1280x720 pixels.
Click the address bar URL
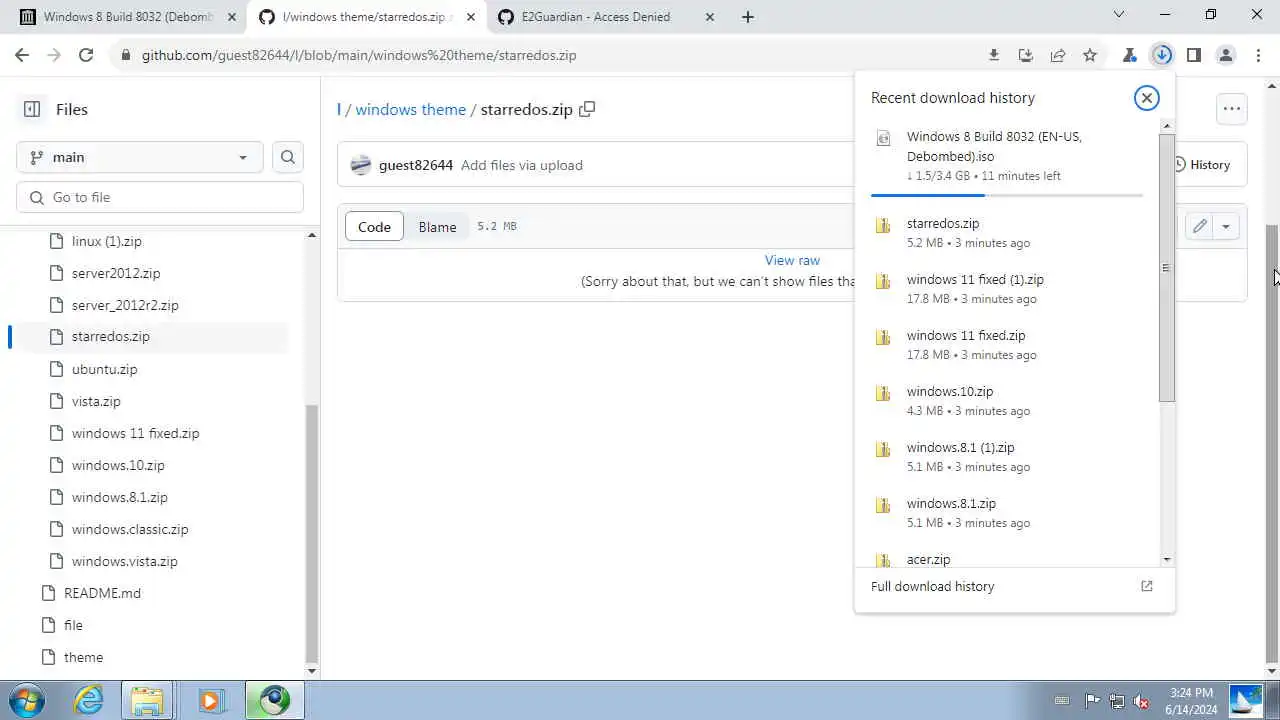point(359,55)
